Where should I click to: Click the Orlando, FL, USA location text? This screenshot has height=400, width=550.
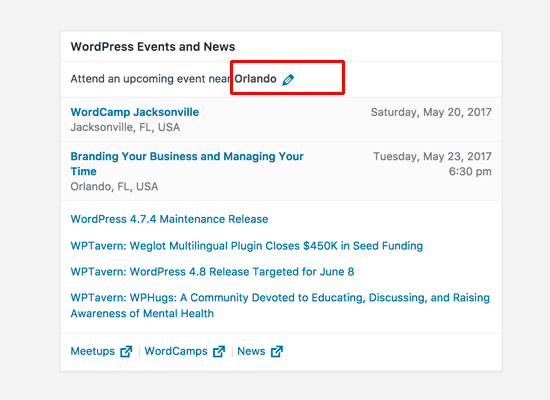coord(114,186)
